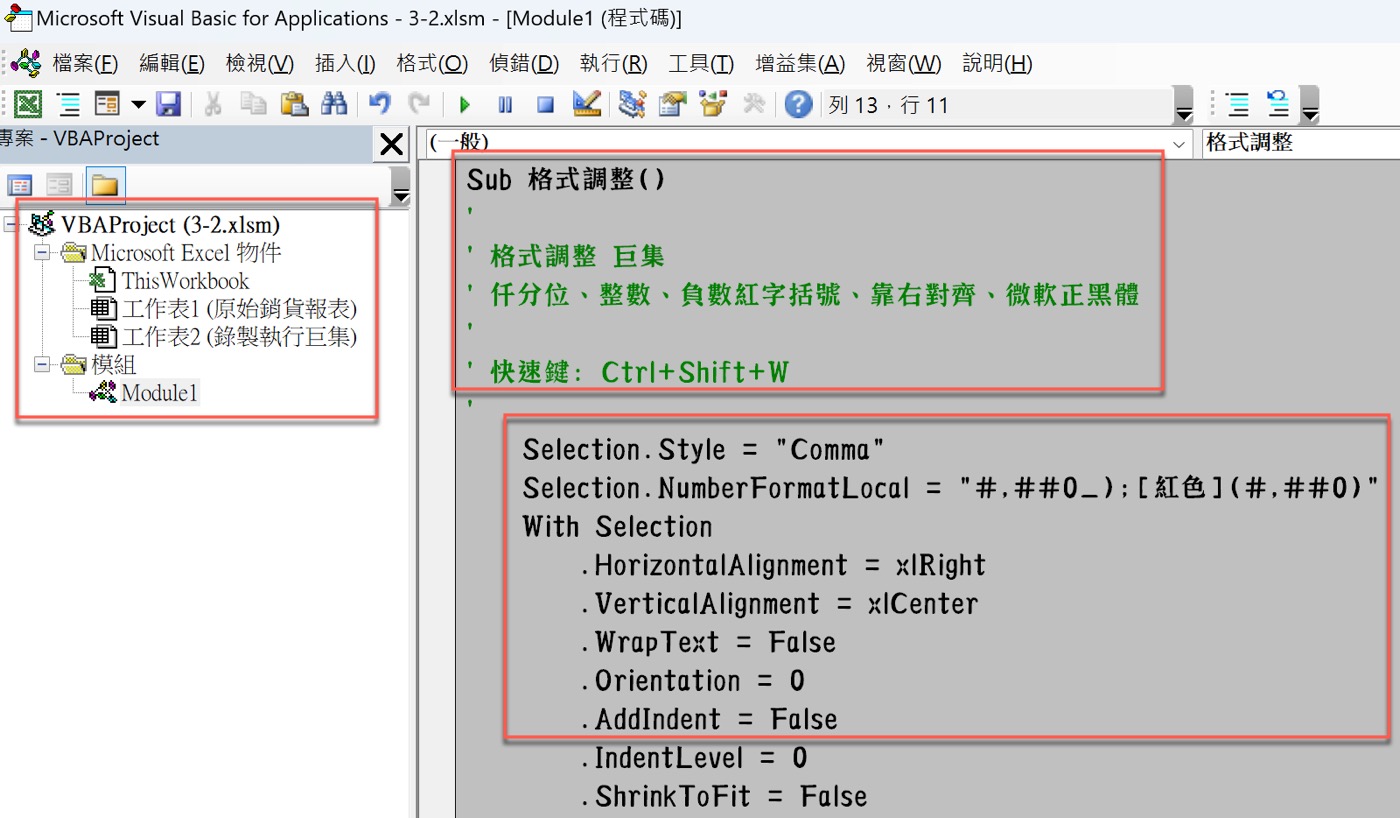Open the 編輯(E) menu
Screen dimensions: 1400x818
tap(172, 64)
